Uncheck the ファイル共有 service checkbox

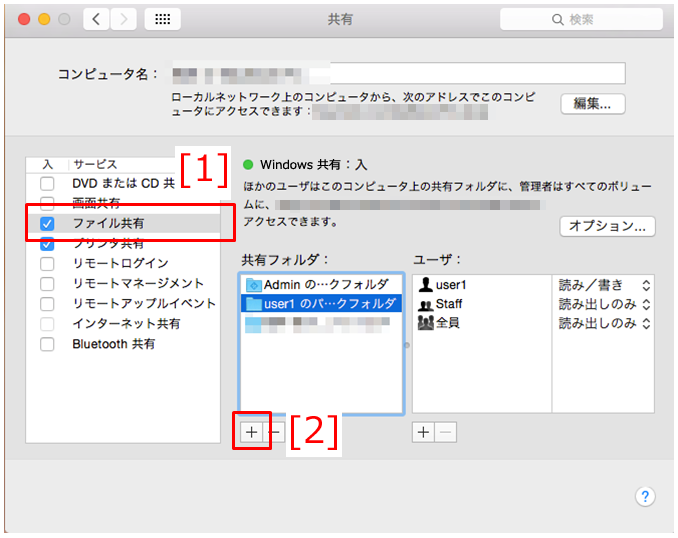(x=47, y=224)
